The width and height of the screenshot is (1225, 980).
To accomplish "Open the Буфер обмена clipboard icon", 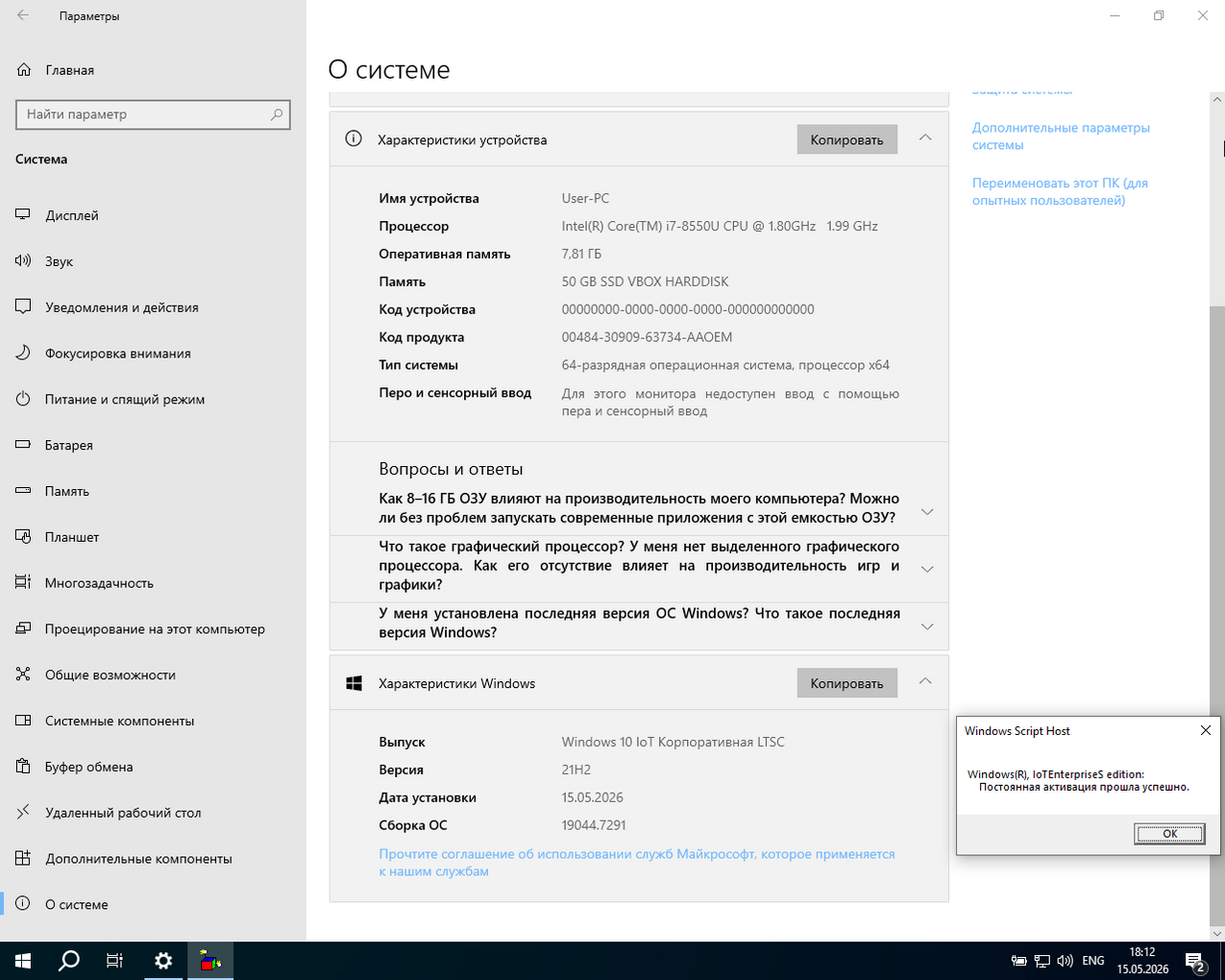I will [23, 767].
